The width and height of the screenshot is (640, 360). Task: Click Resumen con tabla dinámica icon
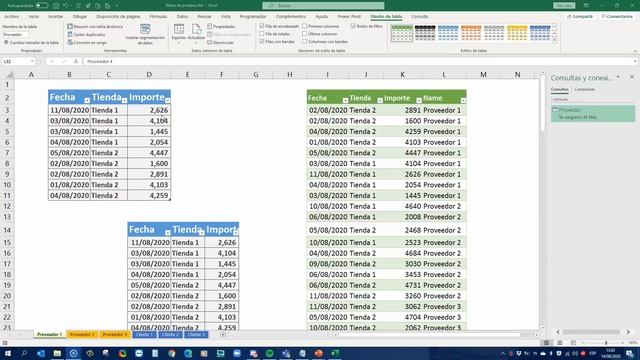tap(70, 27)
